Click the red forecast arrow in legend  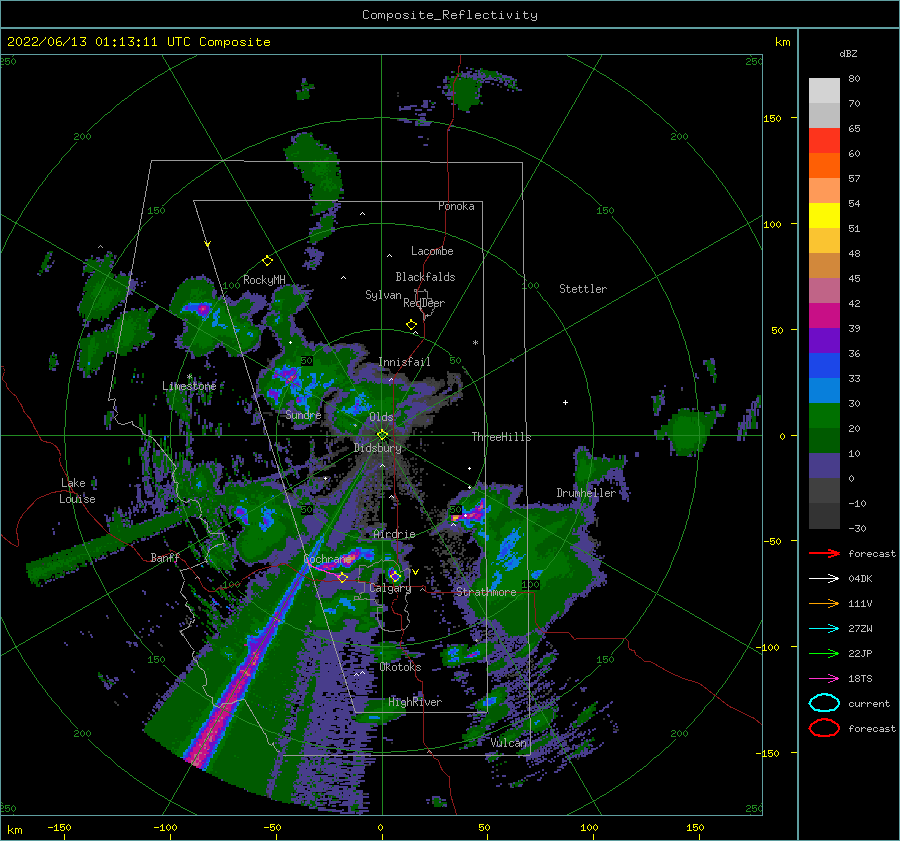(824, 553)
